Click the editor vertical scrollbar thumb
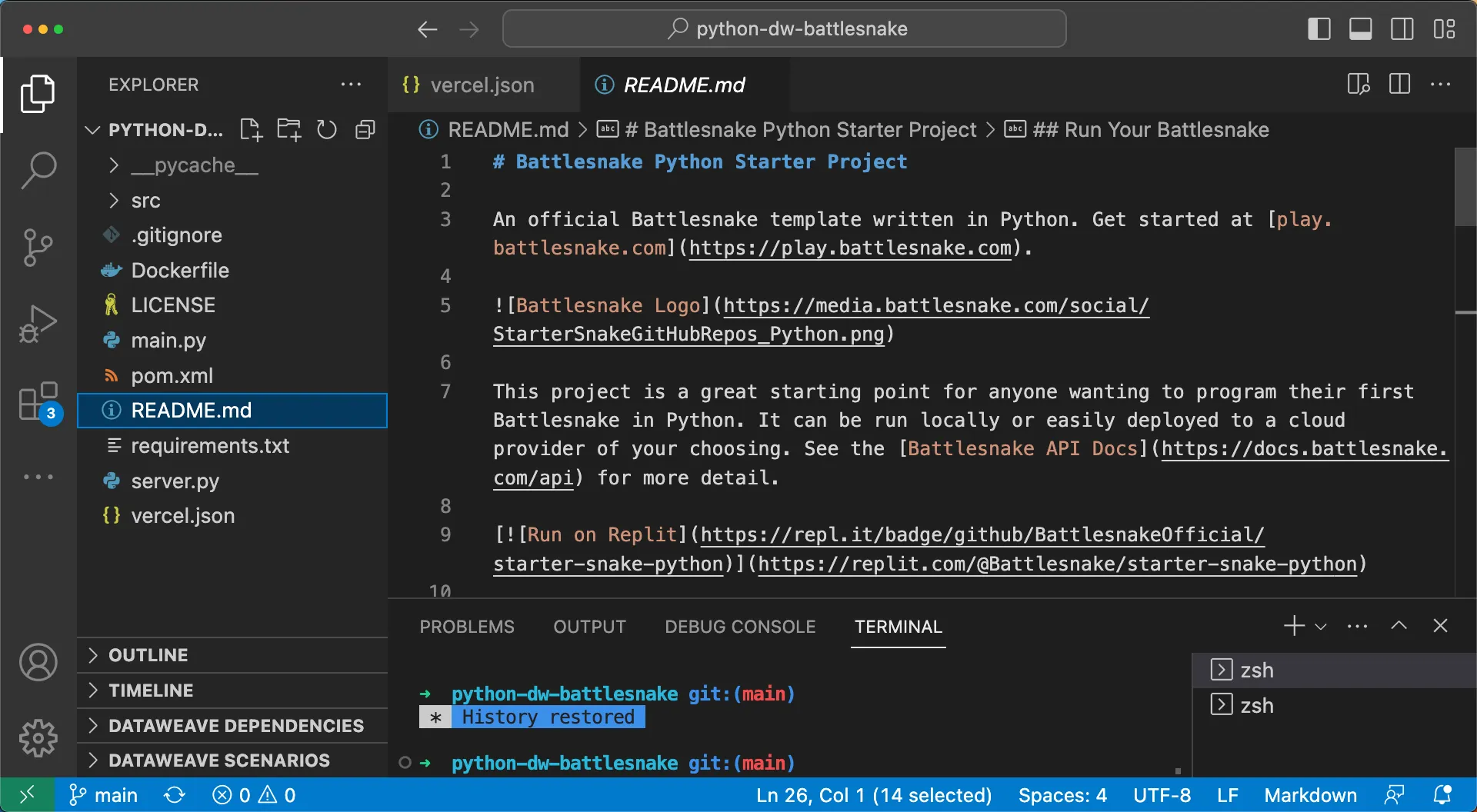The width and height of the screenshot is (1477, 812). point(1465,187)
